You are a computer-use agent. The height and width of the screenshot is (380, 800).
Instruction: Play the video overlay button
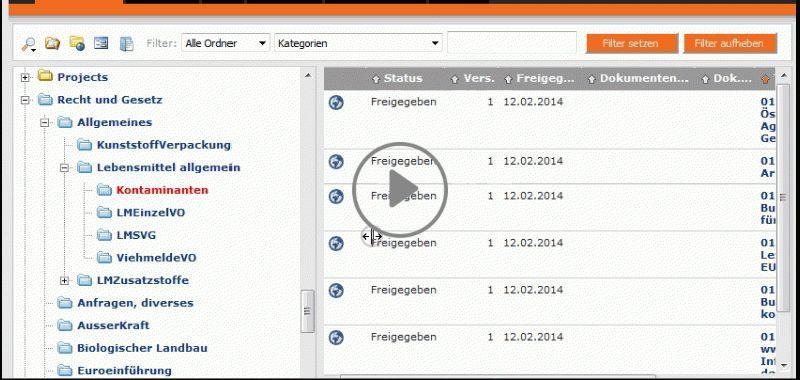[399, 190]
